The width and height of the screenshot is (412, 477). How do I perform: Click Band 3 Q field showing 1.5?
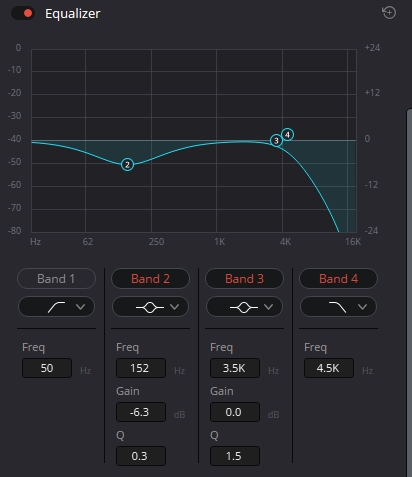tap(235, 456)
